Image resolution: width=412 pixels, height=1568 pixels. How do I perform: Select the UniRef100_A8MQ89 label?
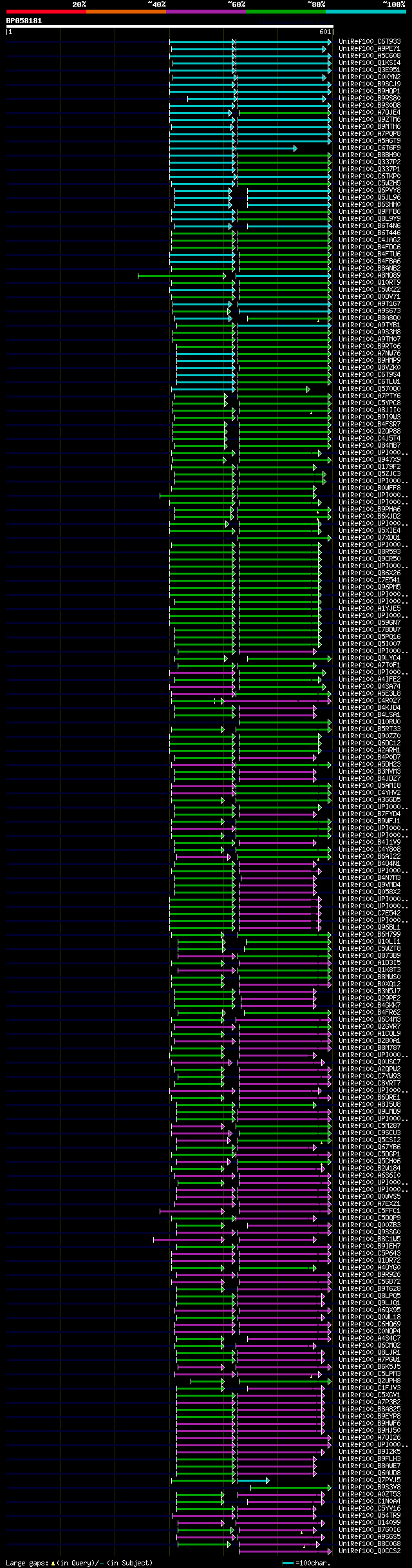370,276
